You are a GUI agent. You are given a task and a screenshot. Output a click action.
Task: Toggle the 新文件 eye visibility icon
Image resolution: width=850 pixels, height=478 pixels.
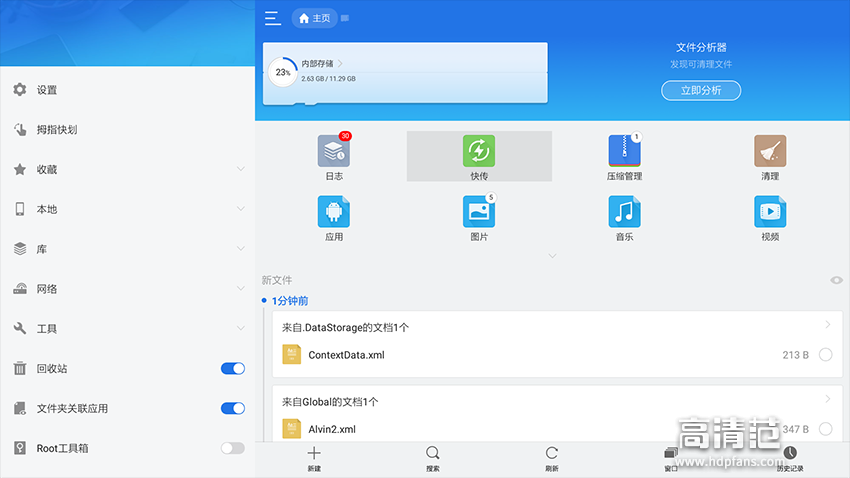(836, 280)
